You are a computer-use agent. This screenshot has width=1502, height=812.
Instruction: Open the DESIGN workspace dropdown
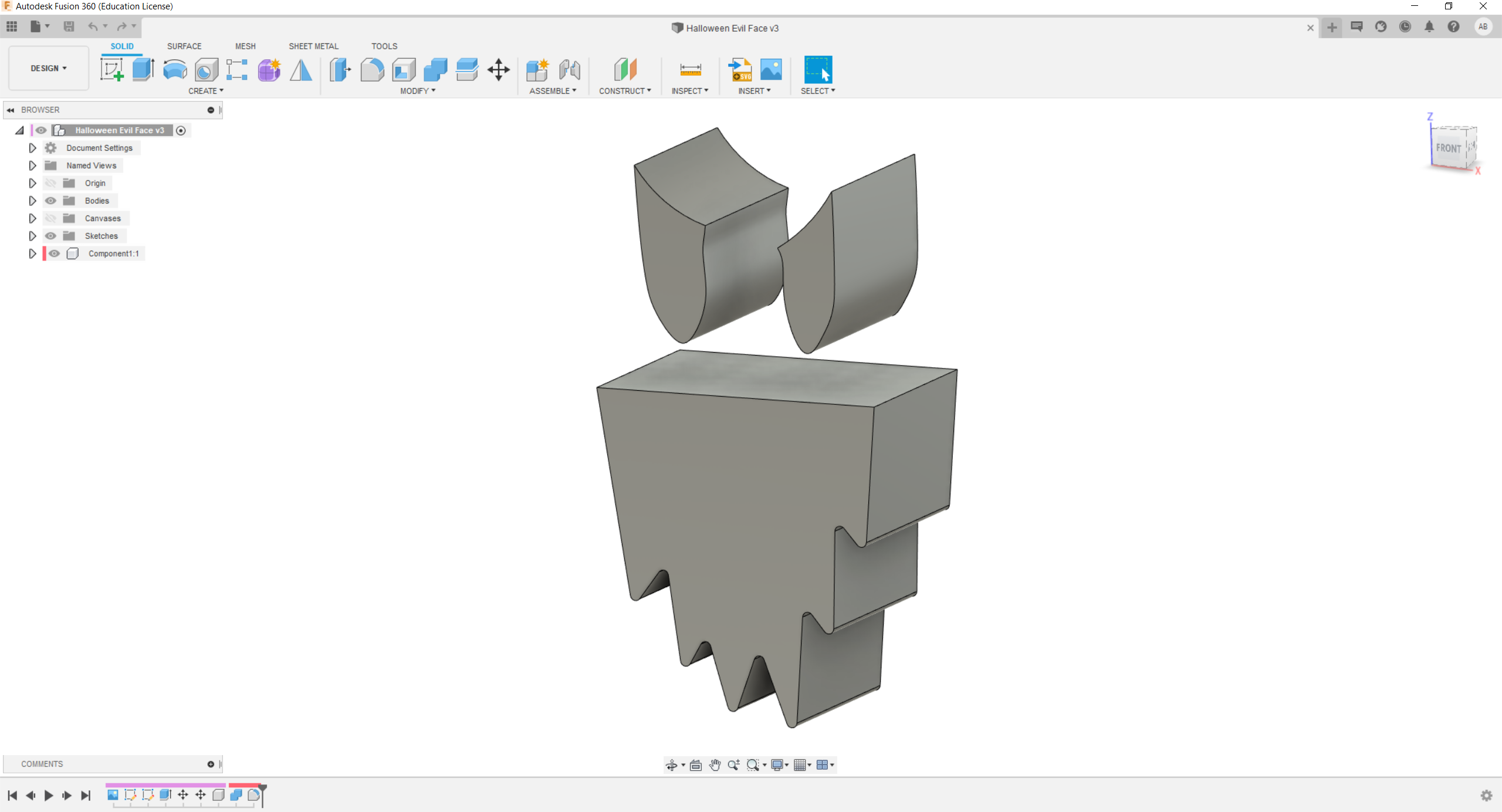49,68
